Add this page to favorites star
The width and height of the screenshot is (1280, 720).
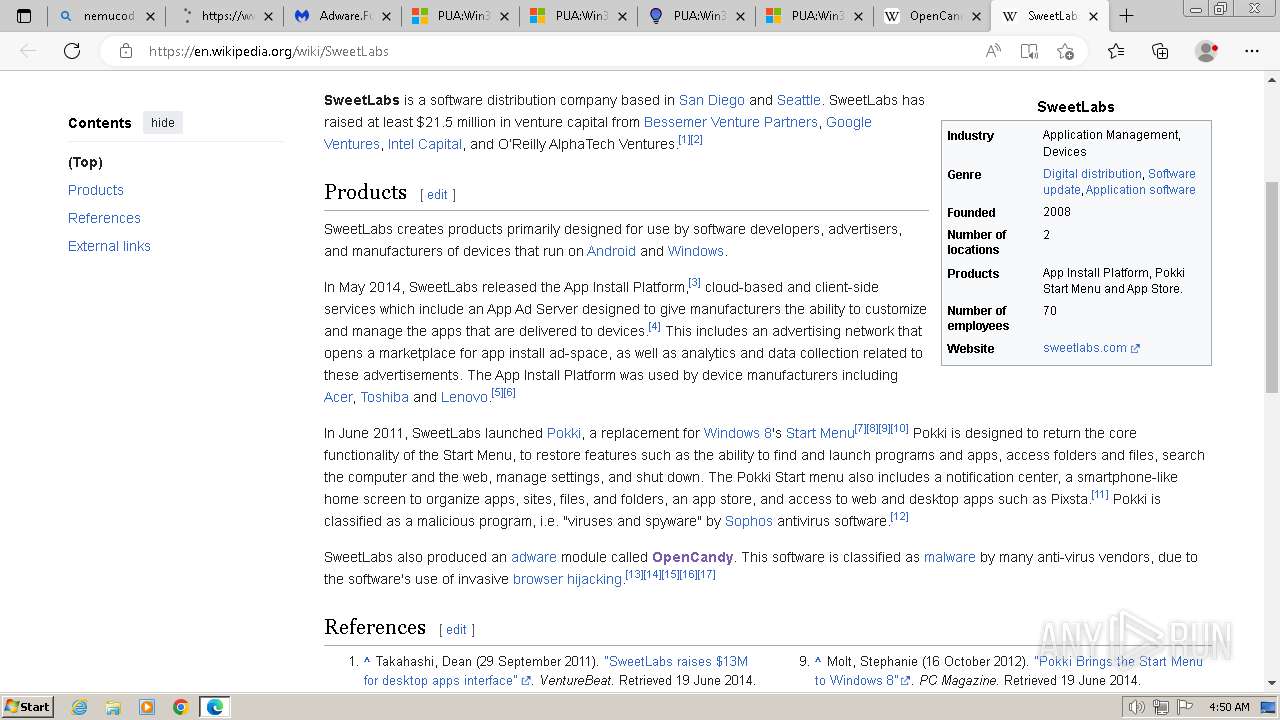pyautogui.click(x=1065, y=51)
